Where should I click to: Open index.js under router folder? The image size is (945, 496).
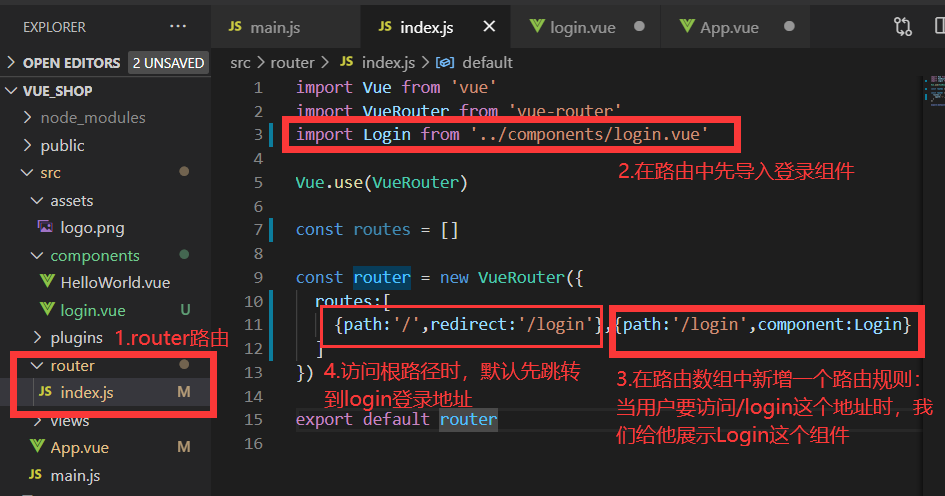(87, 392)
